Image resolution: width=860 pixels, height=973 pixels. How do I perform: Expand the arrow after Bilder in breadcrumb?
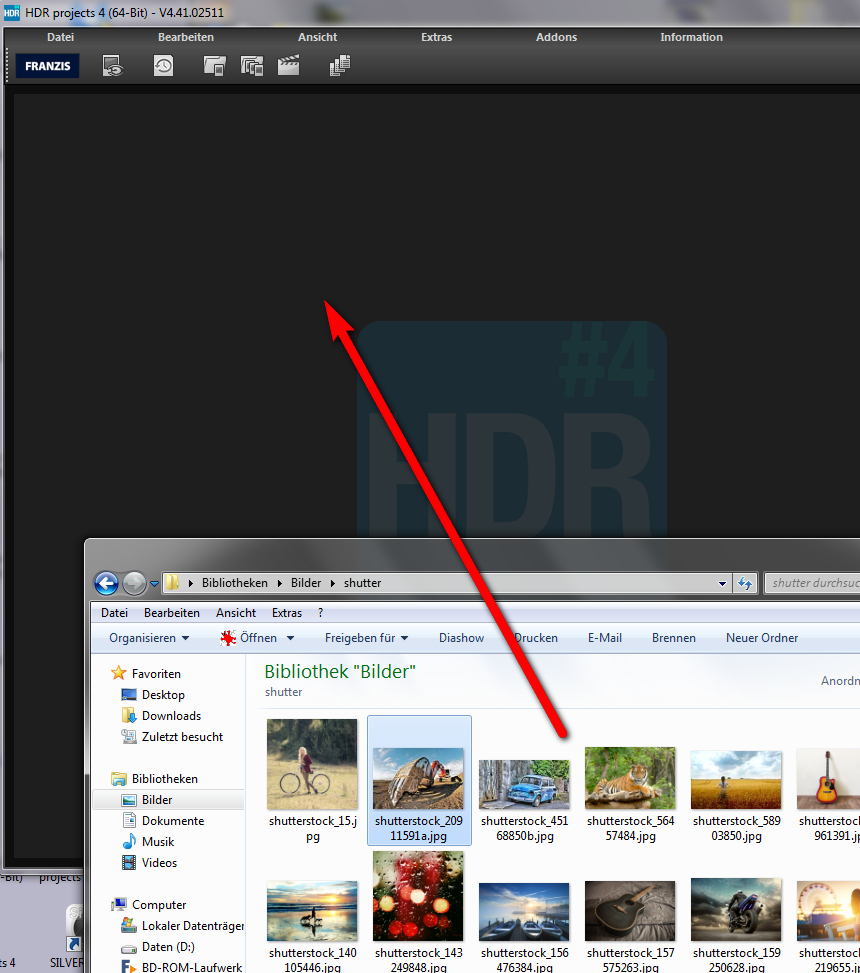click(x=333, y=583)
